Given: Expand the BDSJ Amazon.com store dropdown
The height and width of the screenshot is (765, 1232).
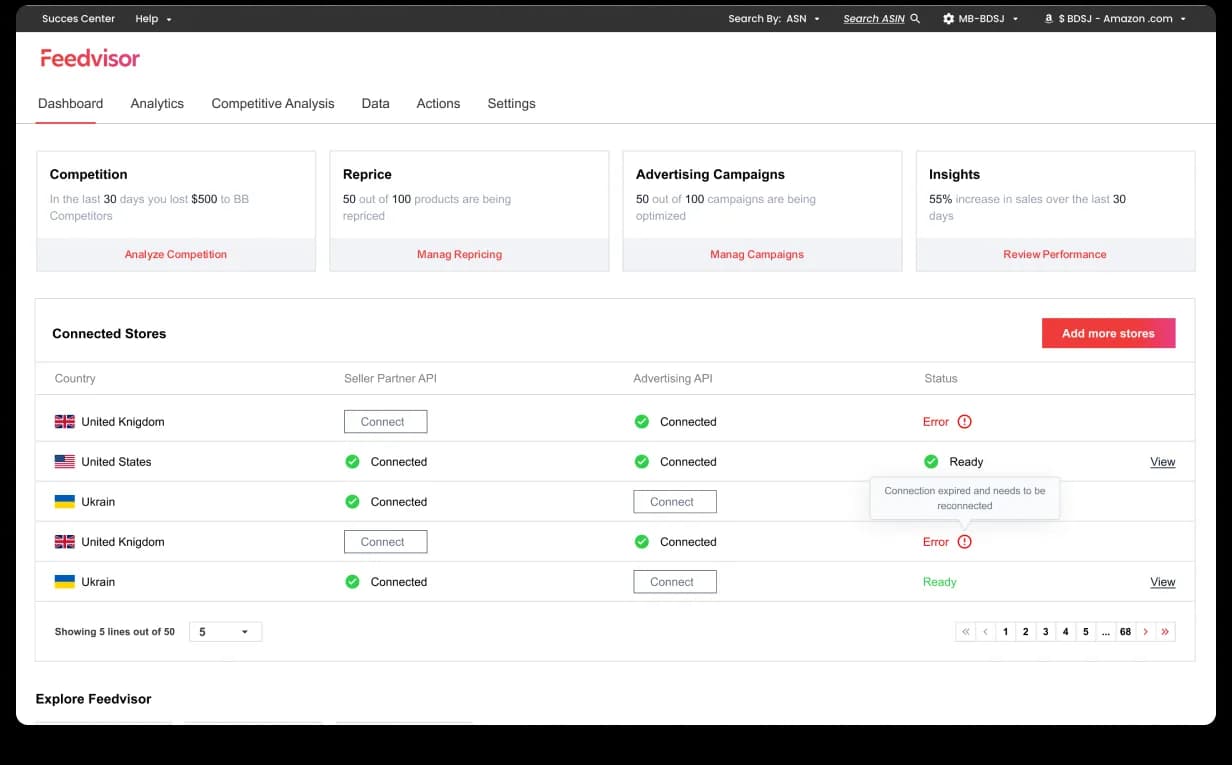Looking at the screenshot, I should 1115,18.
